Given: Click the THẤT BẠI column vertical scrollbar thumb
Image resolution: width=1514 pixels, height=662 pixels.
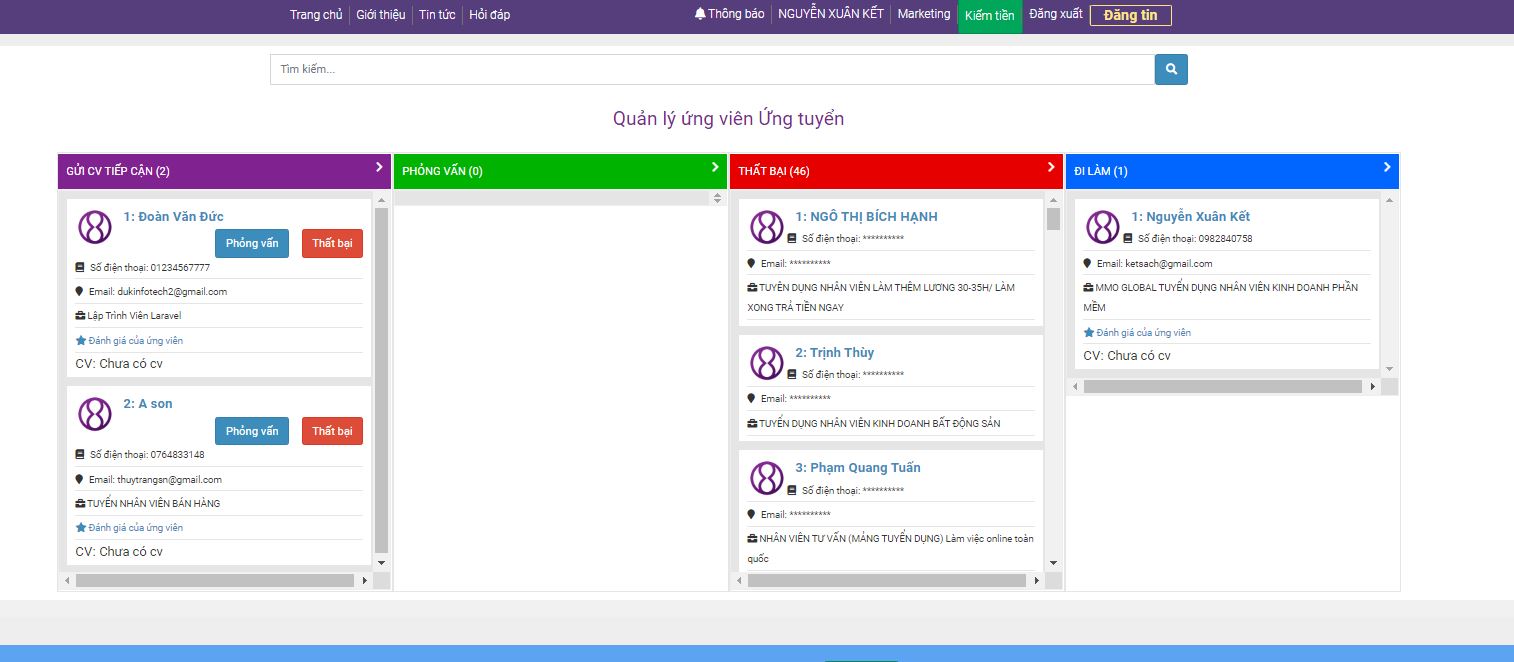Looking at the screenshot, I should pyautogui.click(x=1053, y=219).
